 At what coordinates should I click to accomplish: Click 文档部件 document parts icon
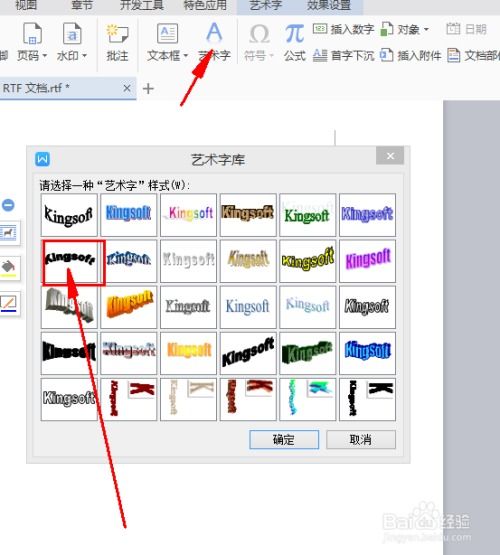454,55
